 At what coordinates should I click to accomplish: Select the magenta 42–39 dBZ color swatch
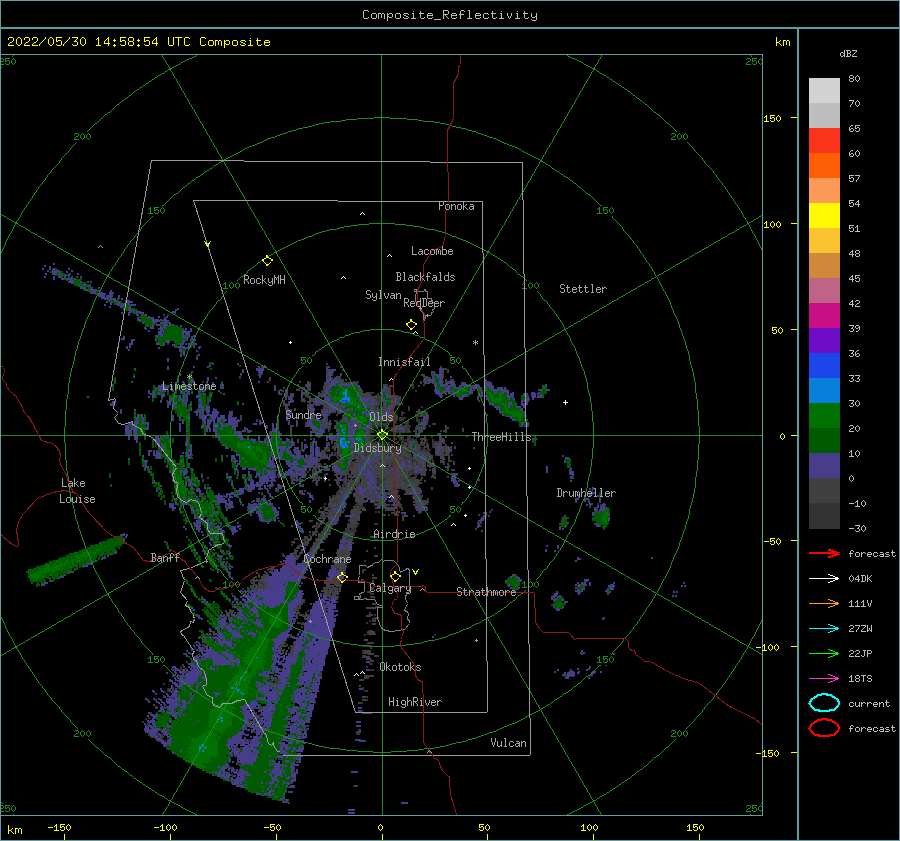pyautogui.click(x=824, y=316)
